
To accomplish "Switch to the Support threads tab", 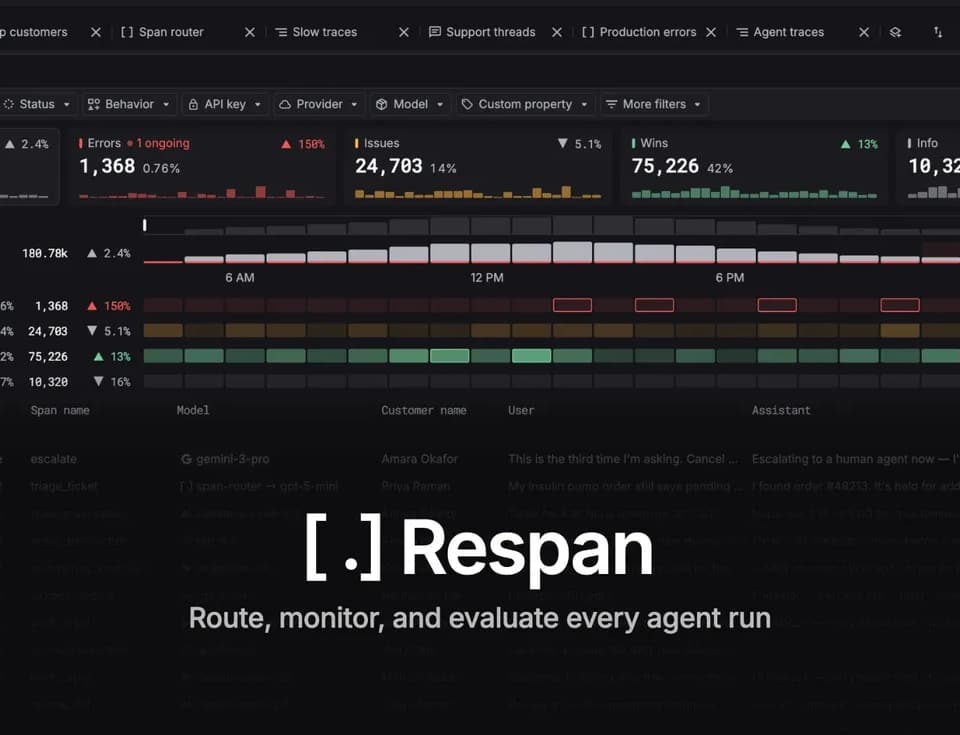I will pos(490,32).
